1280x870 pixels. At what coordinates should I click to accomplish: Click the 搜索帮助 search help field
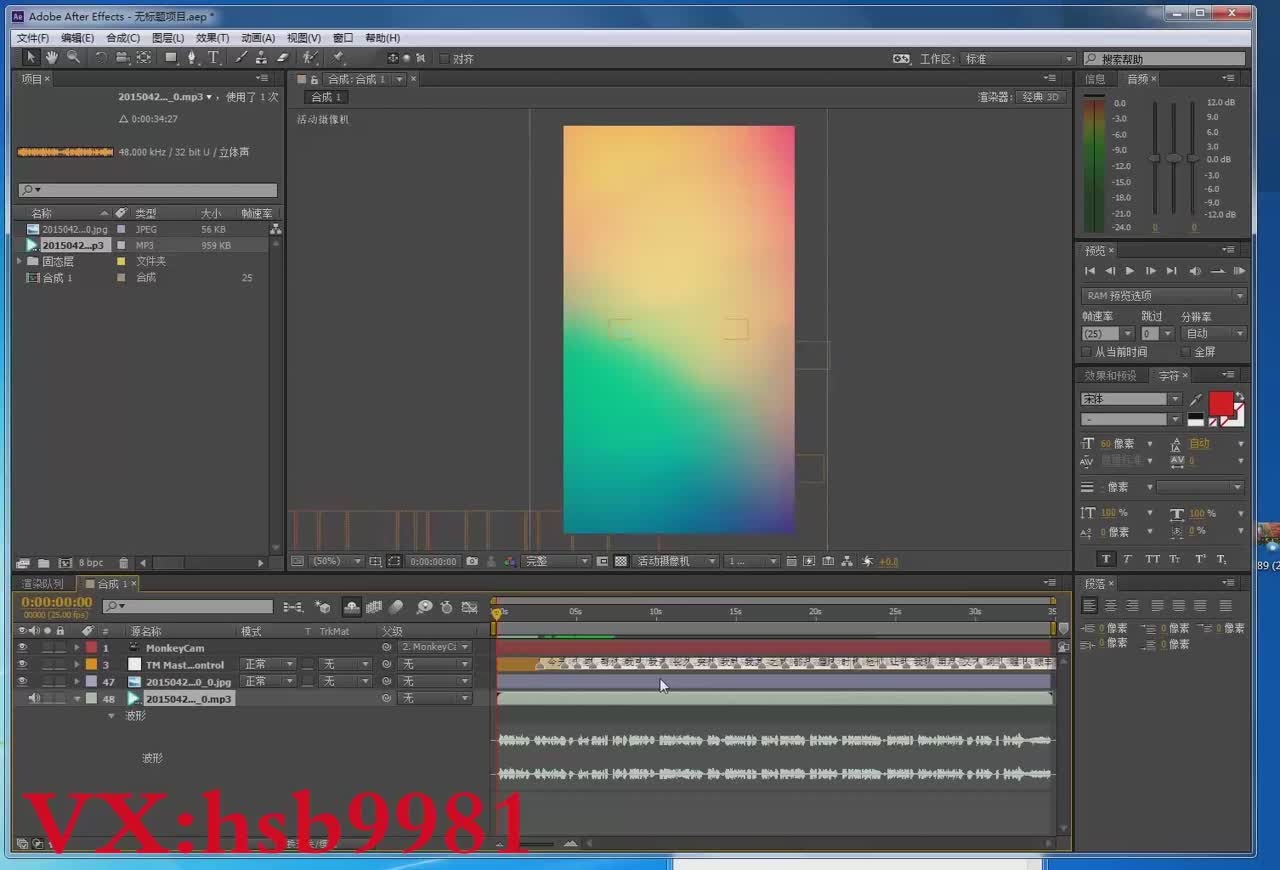pyautogui.click(x=1165, y=59)
